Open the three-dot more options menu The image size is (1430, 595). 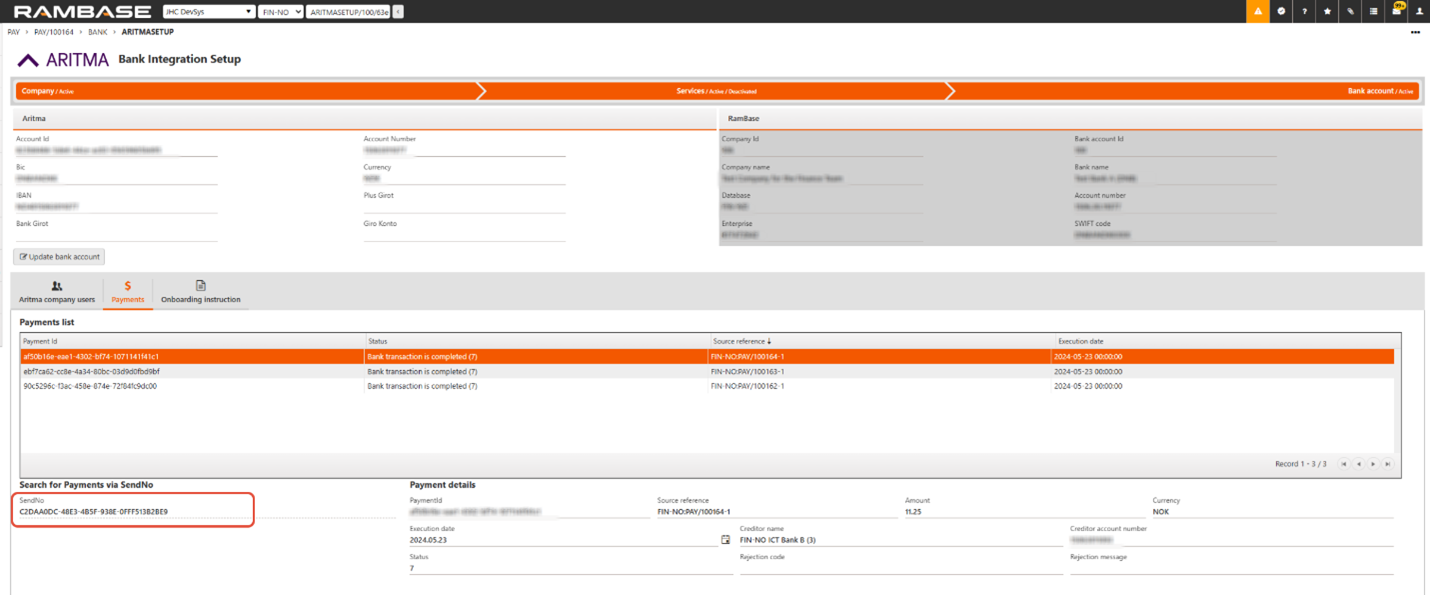pyautogui.click(x=1415, y=32)
